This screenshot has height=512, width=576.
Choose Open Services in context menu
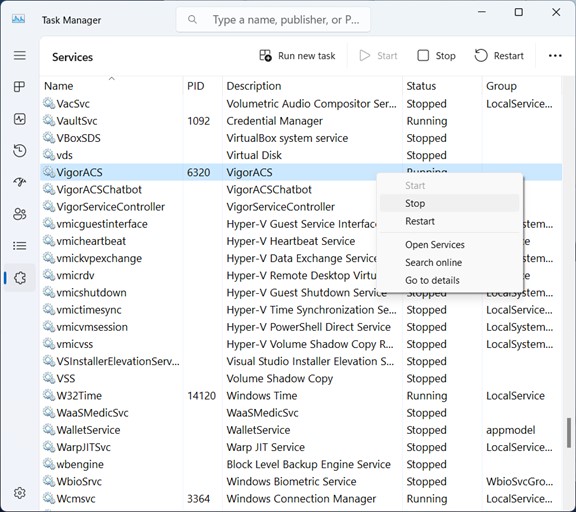tap(449, 245)
